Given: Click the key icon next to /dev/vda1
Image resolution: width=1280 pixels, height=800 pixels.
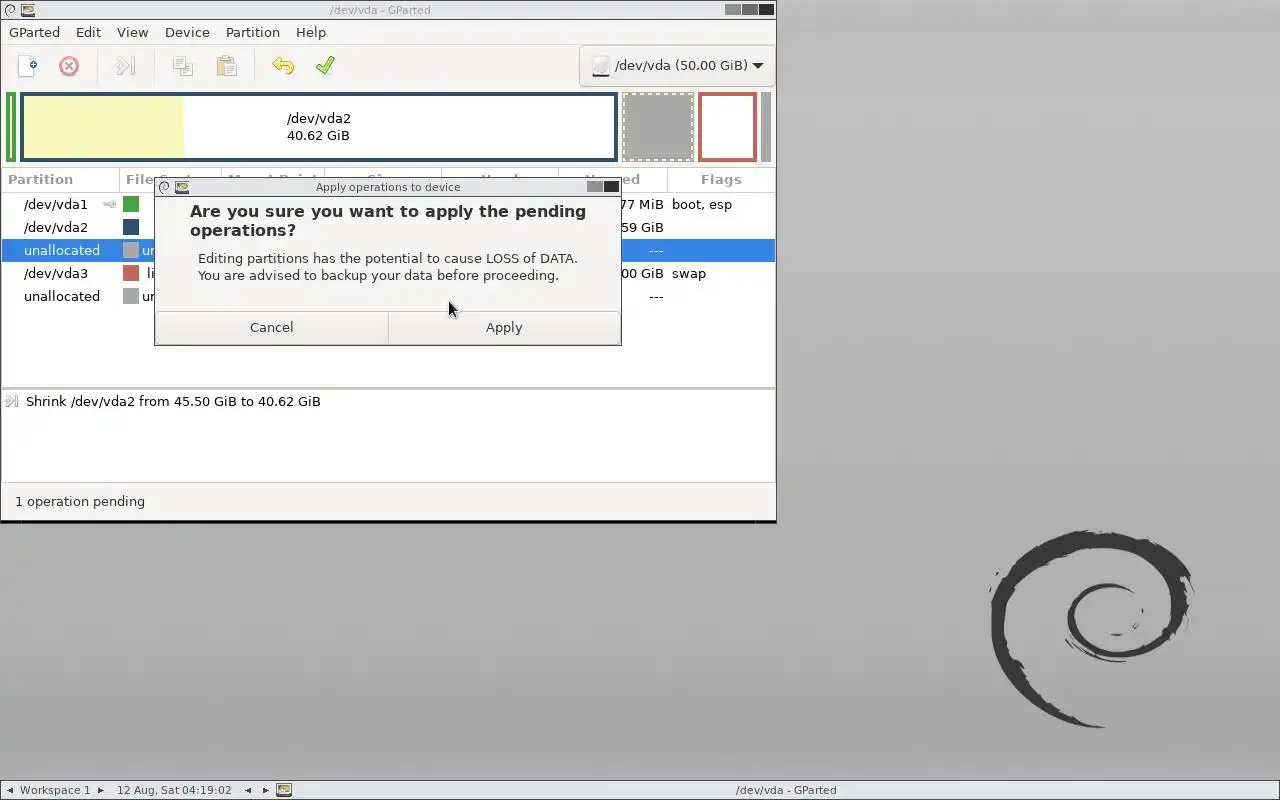Looking at the screenshot, I should click(x=109, y=204).
